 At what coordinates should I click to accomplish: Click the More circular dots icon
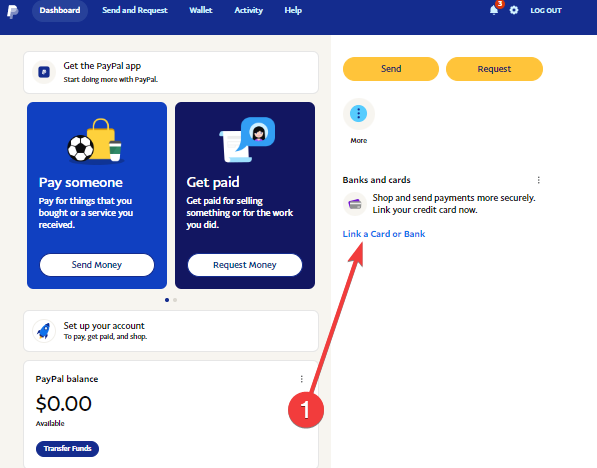click(359, 113)
